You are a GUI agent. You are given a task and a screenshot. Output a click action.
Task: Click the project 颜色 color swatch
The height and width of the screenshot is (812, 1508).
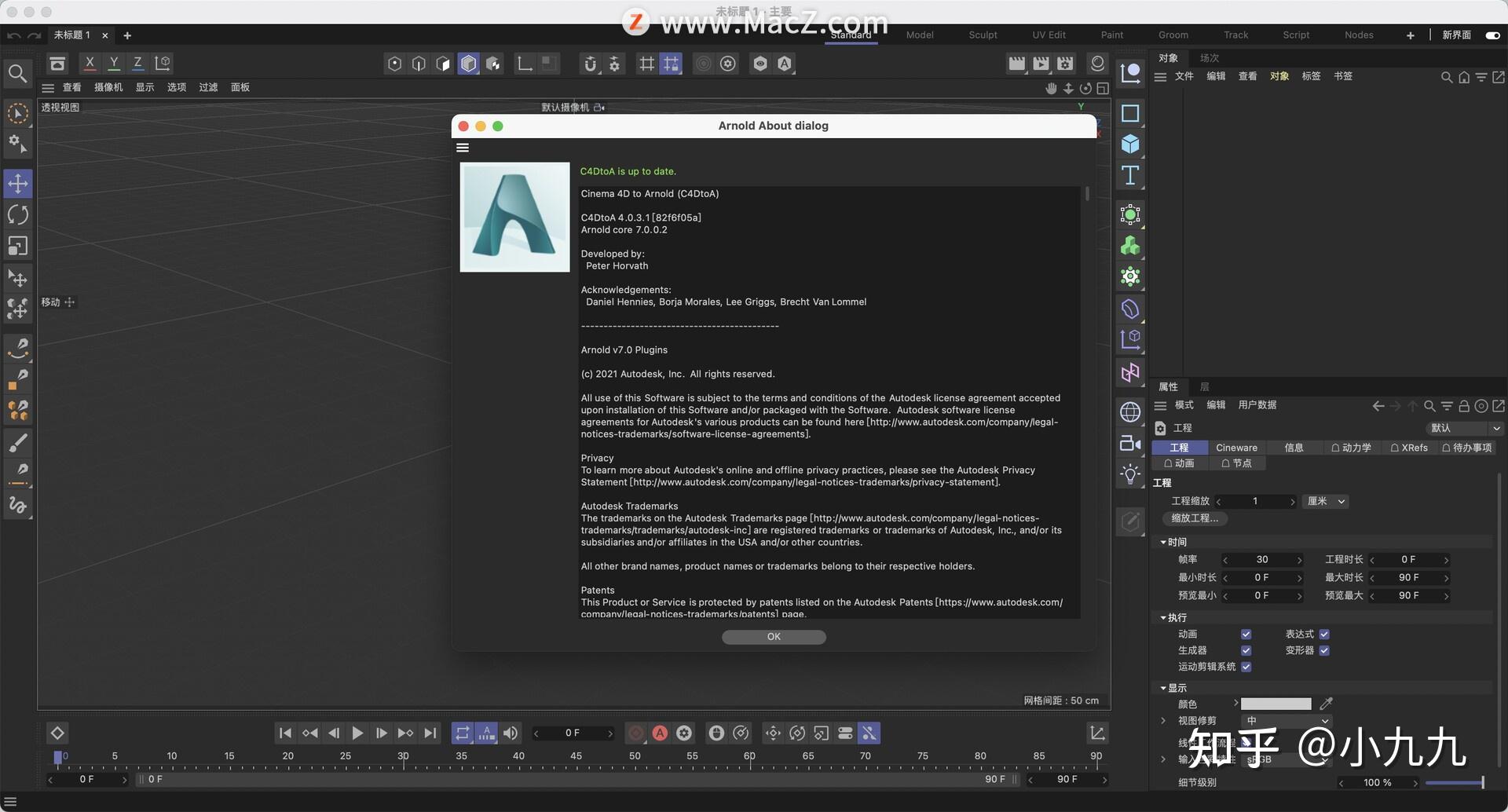(1276, 704)
